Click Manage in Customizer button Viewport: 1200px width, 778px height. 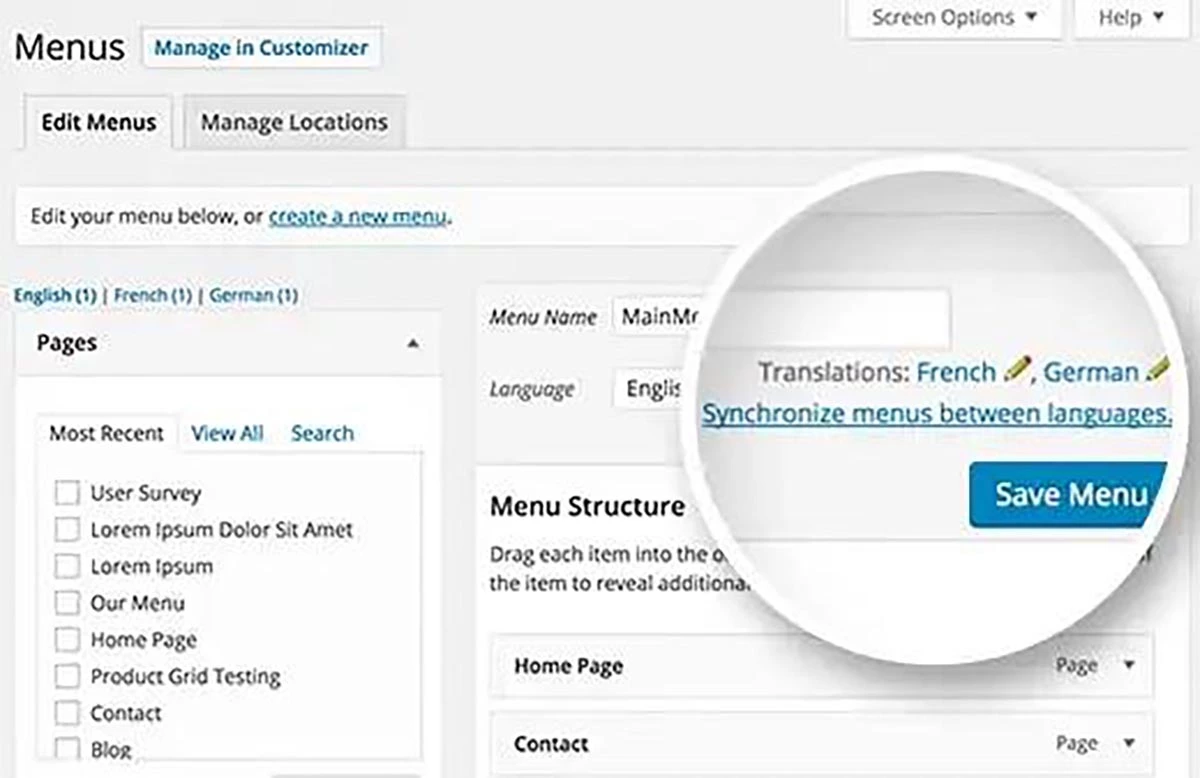coord(261,48)
